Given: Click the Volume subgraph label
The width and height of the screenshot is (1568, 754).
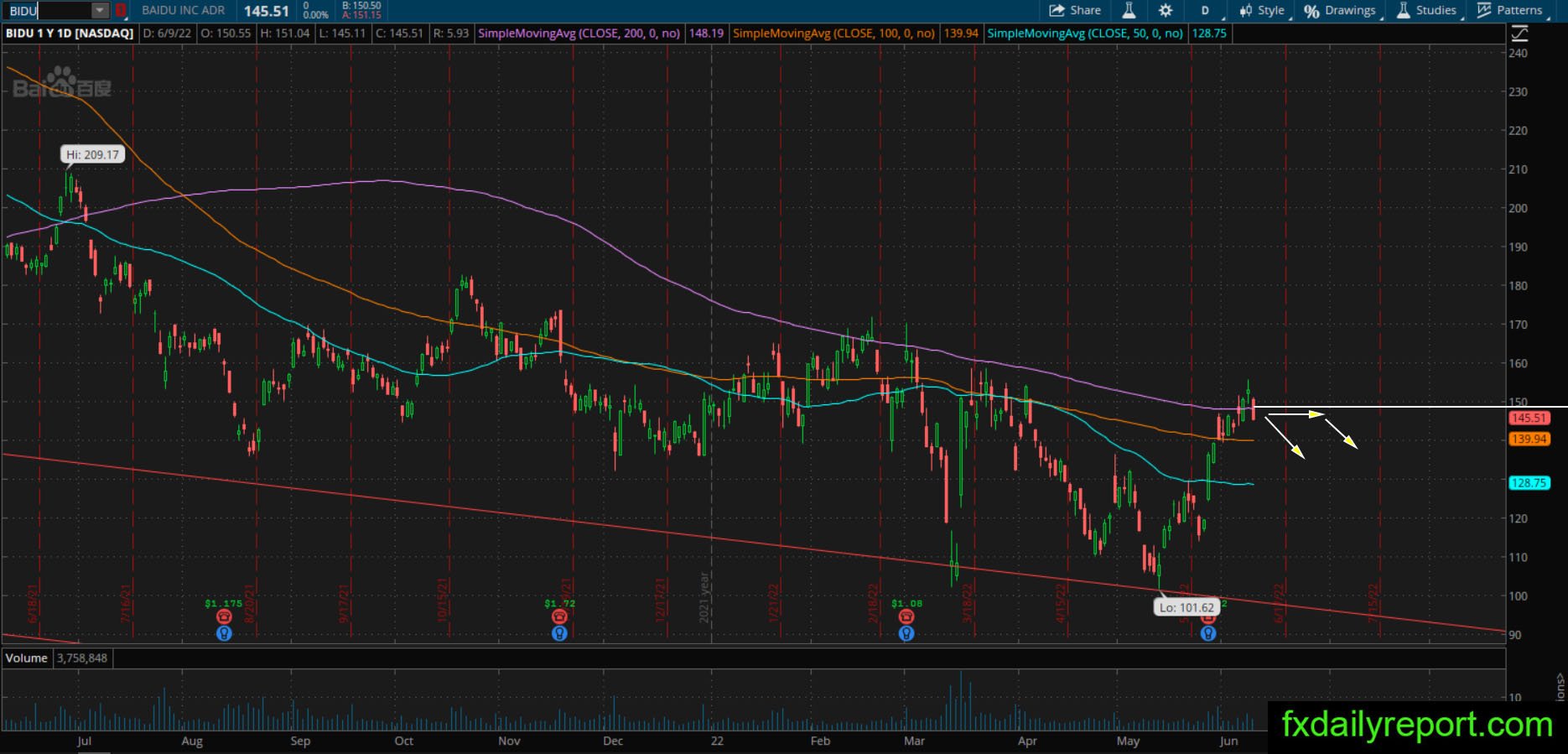Looking at the screenshot, I should tap(27, 658).
